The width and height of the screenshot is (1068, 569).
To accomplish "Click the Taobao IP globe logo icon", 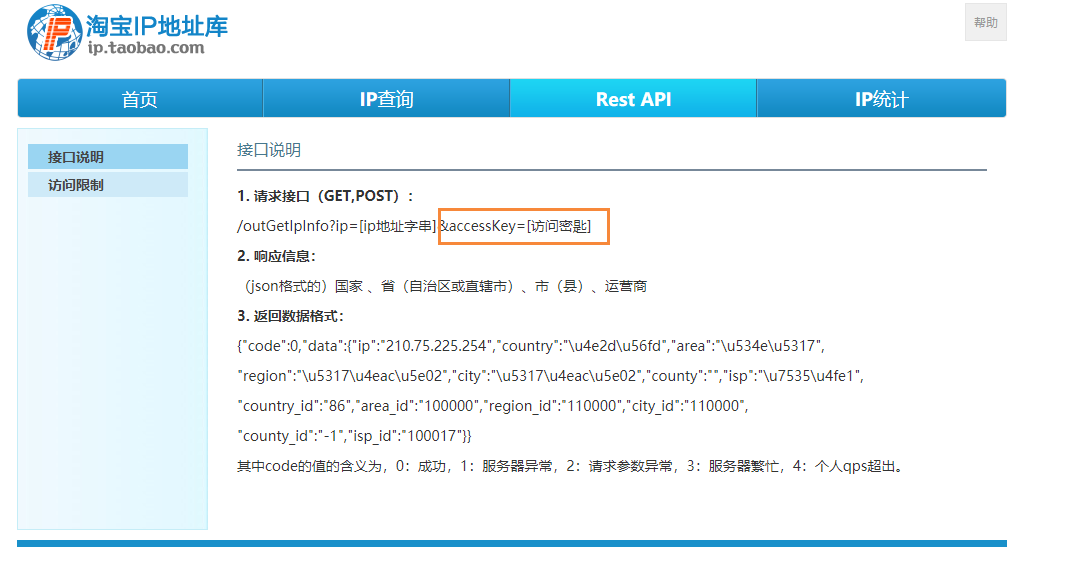I will [x=54, y=32].
